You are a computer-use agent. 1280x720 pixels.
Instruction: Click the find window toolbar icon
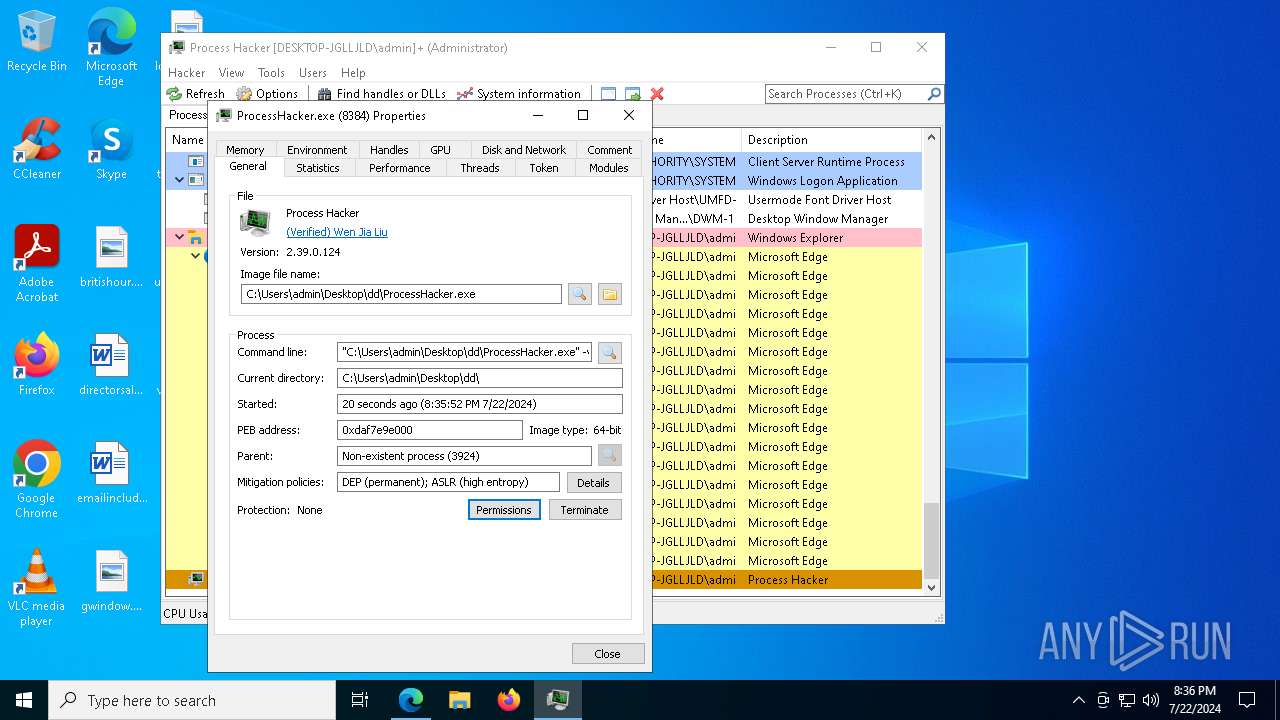point(608,93)
